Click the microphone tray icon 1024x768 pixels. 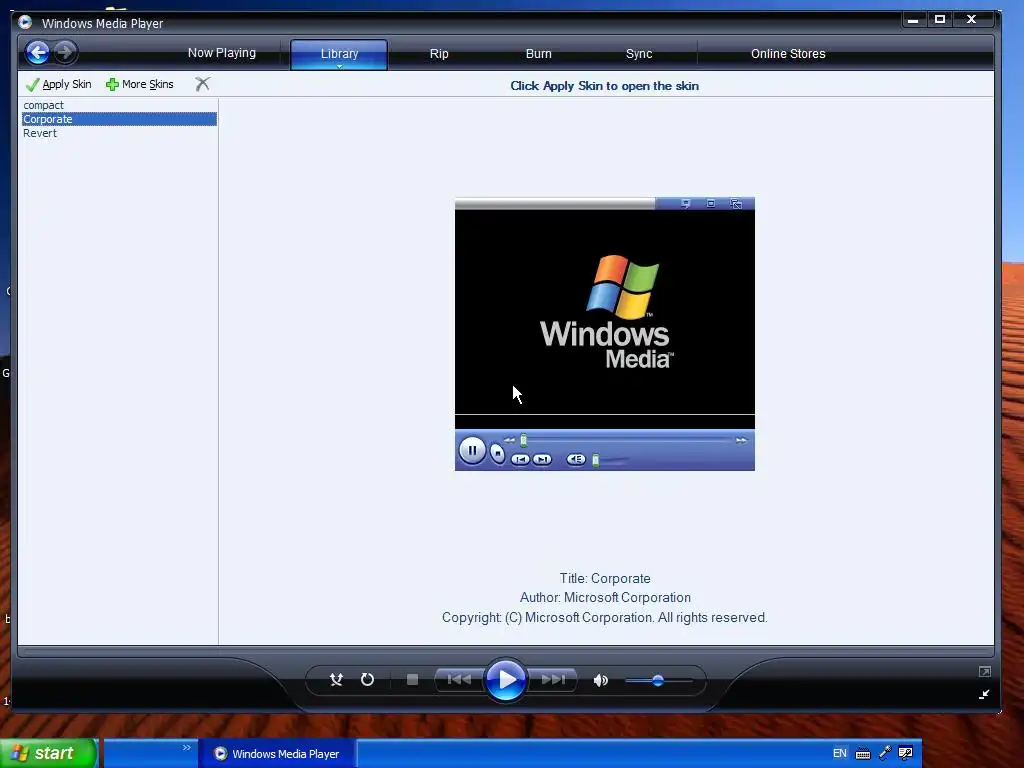pos(885,753)
